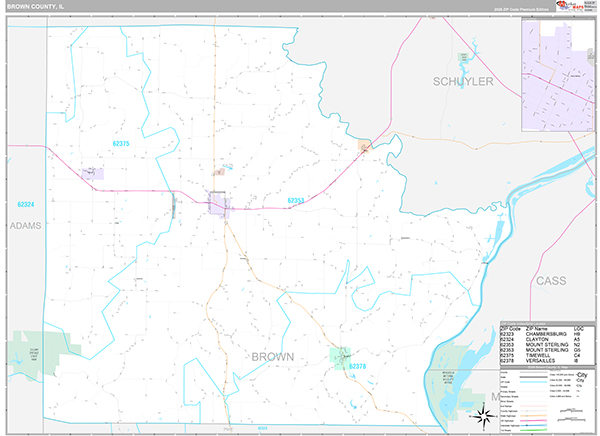This screenshot has width=600, height=436.
Task: Click the "LOC" column header in the index
Action: 579,329
